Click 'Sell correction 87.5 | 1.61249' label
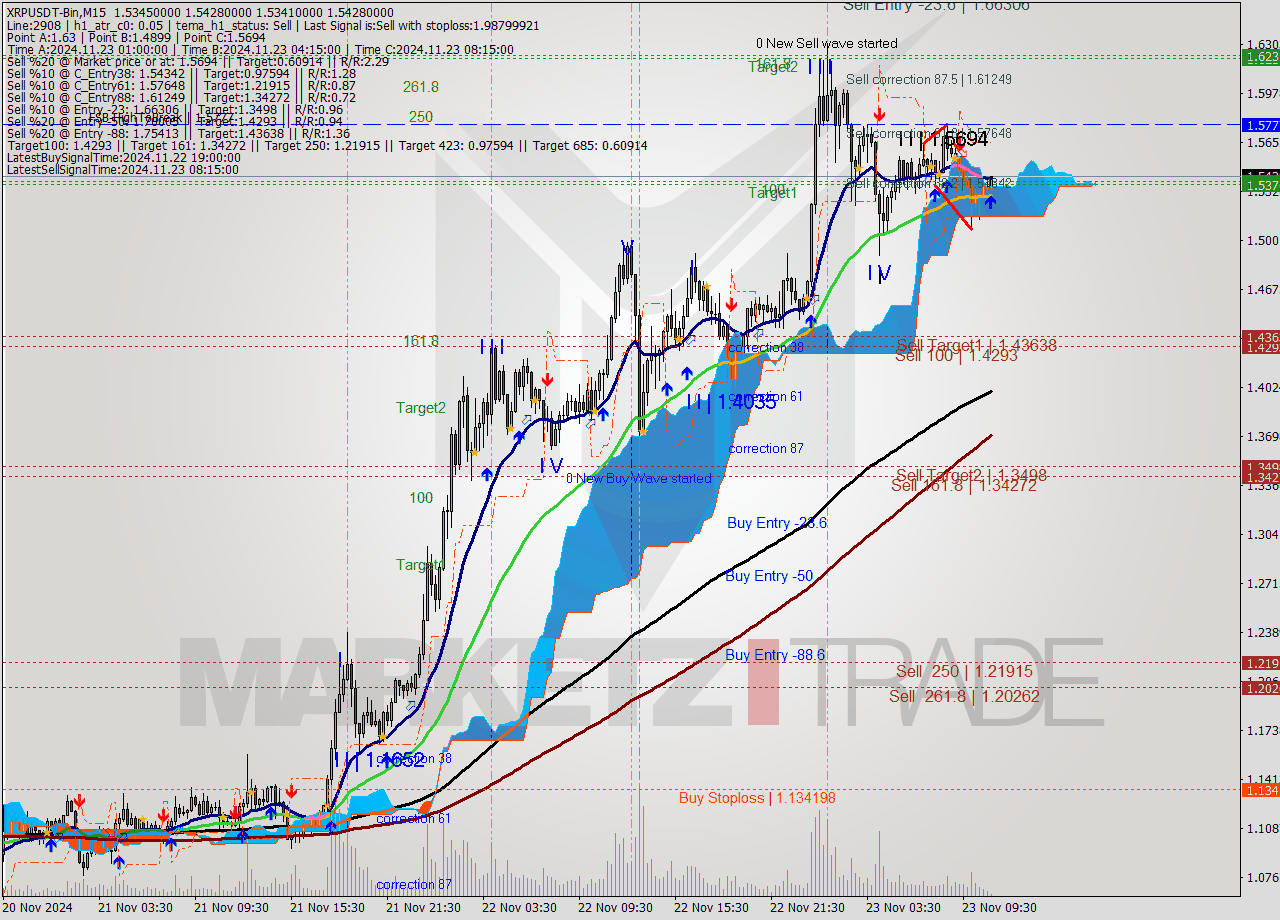This screenshot has width=1280, height=920. tap(929, 79)
